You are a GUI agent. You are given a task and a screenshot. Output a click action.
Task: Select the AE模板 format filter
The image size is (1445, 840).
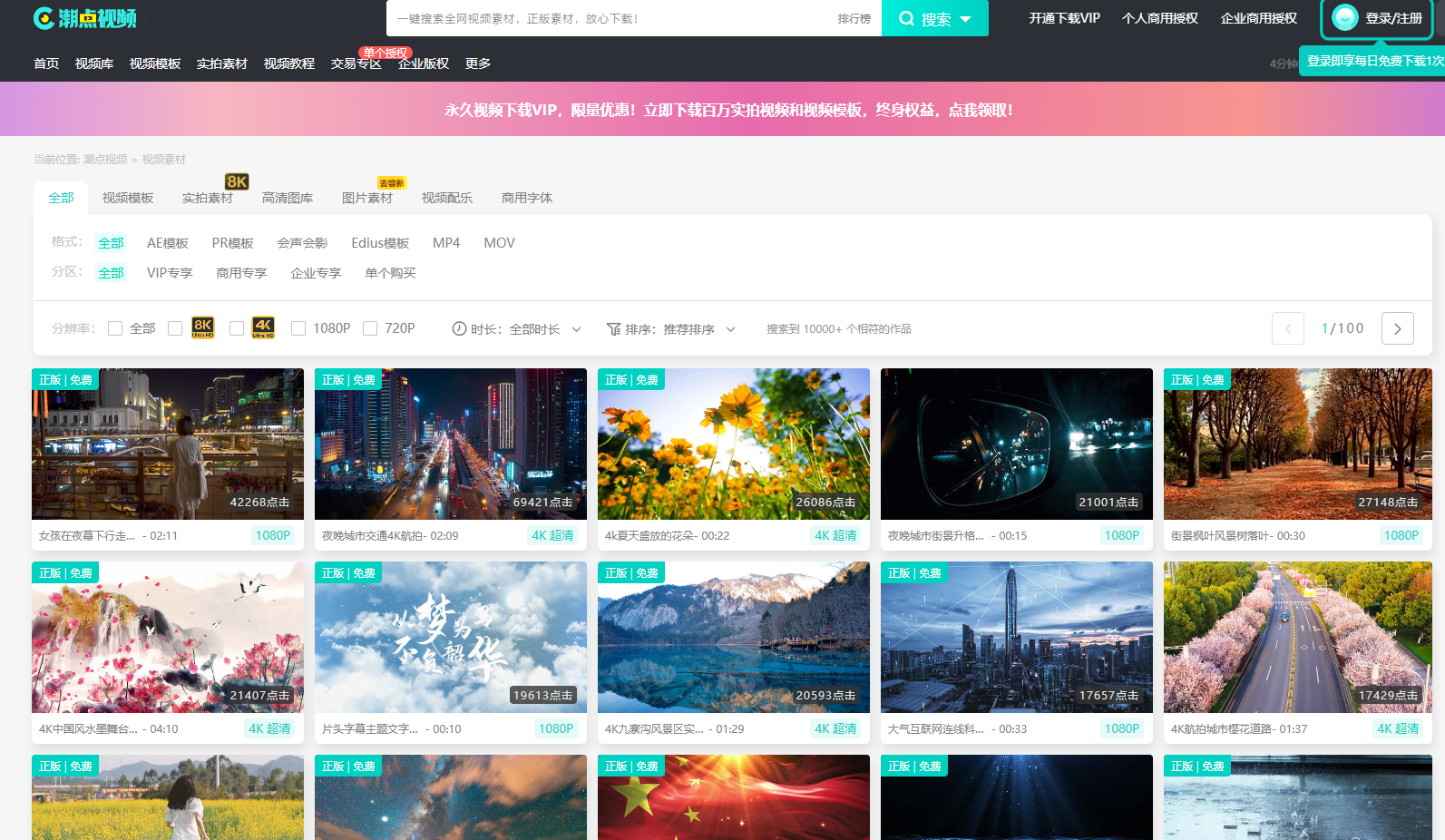(168, 243)
